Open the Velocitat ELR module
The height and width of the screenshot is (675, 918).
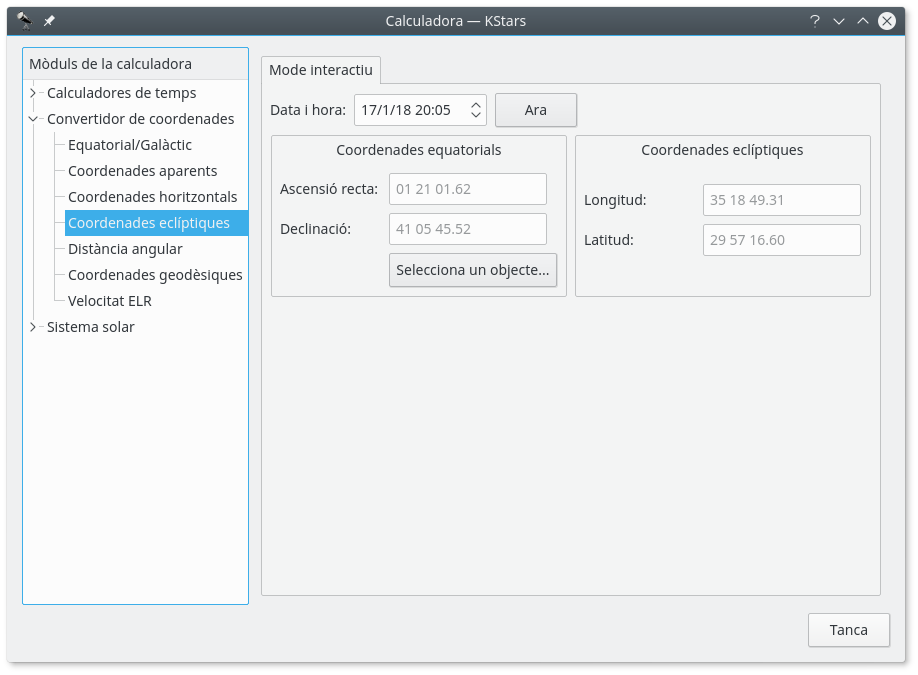click(110, 301)
